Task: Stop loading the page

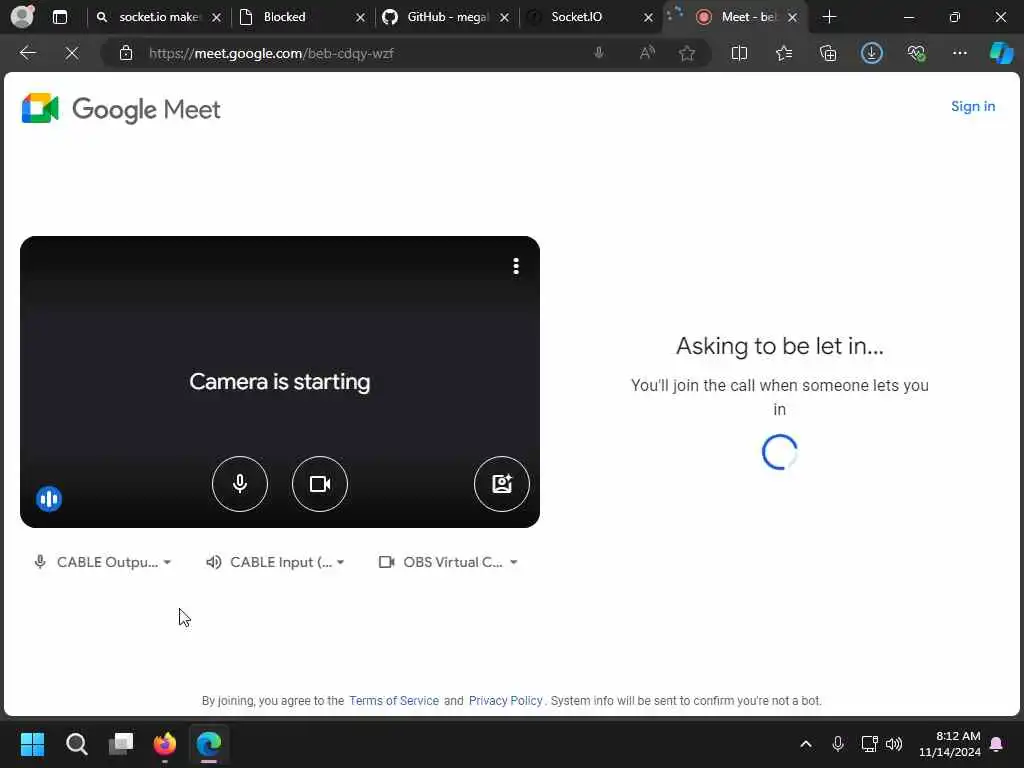Action: pos(72,53)
